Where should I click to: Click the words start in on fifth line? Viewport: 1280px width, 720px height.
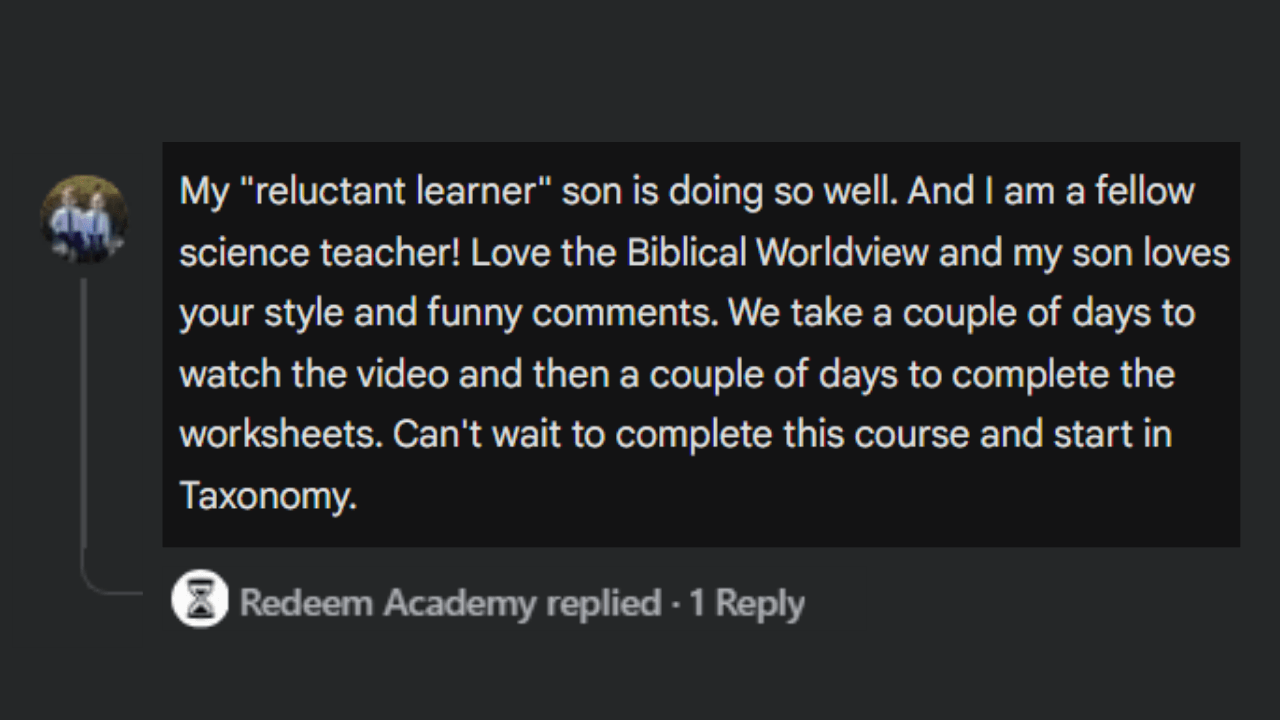click(1112, 435)
